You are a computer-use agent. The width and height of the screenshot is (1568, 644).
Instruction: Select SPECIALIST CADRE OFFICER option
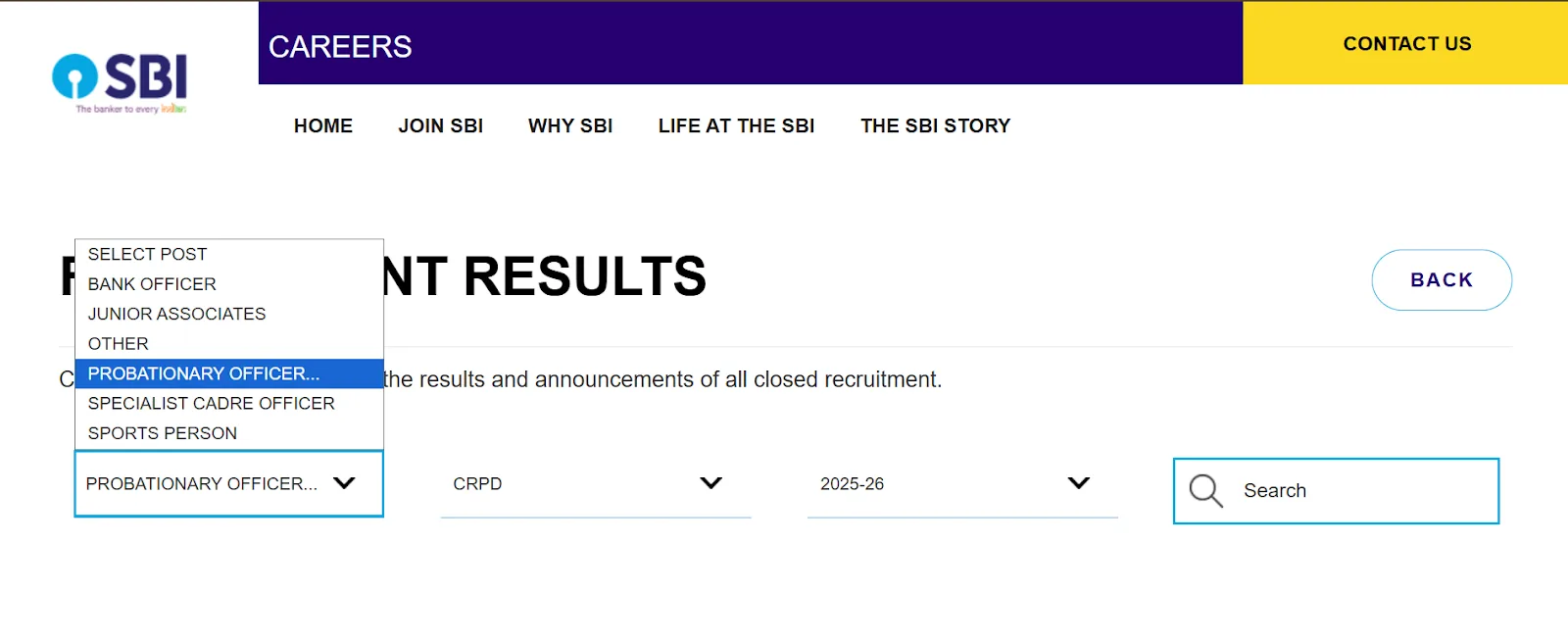(x=210, y=403)
